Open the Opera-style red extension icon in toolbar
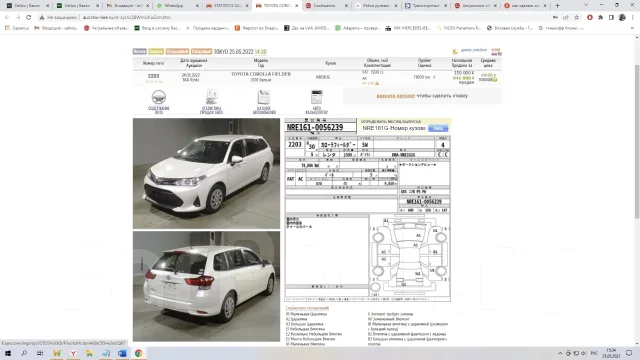 (590, 18)
